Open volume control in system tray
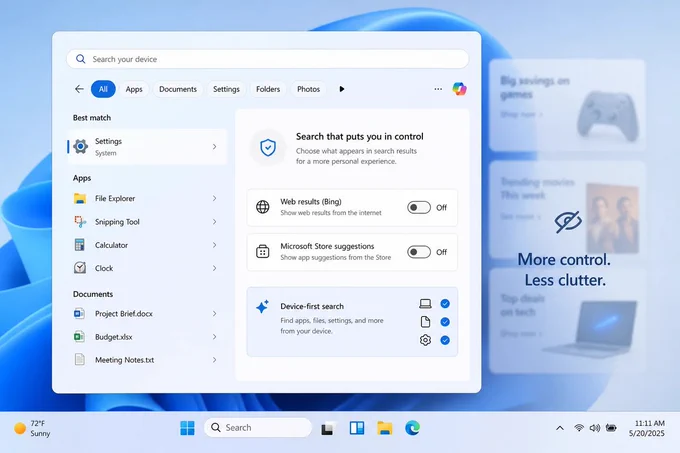The width and height of the screenshot is (680, 453). (595, 428)
